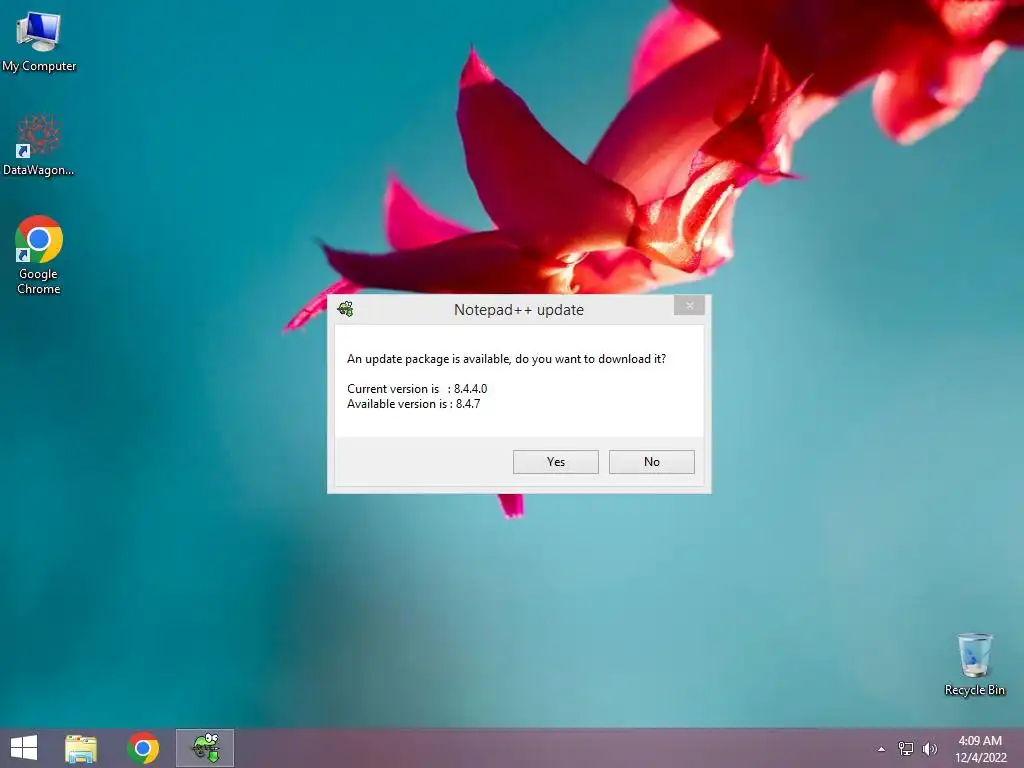Viewport: 1024px width, 768px height.
Task: Click the 'Notepad++ update' title text
Action: (x=519, y=310)
